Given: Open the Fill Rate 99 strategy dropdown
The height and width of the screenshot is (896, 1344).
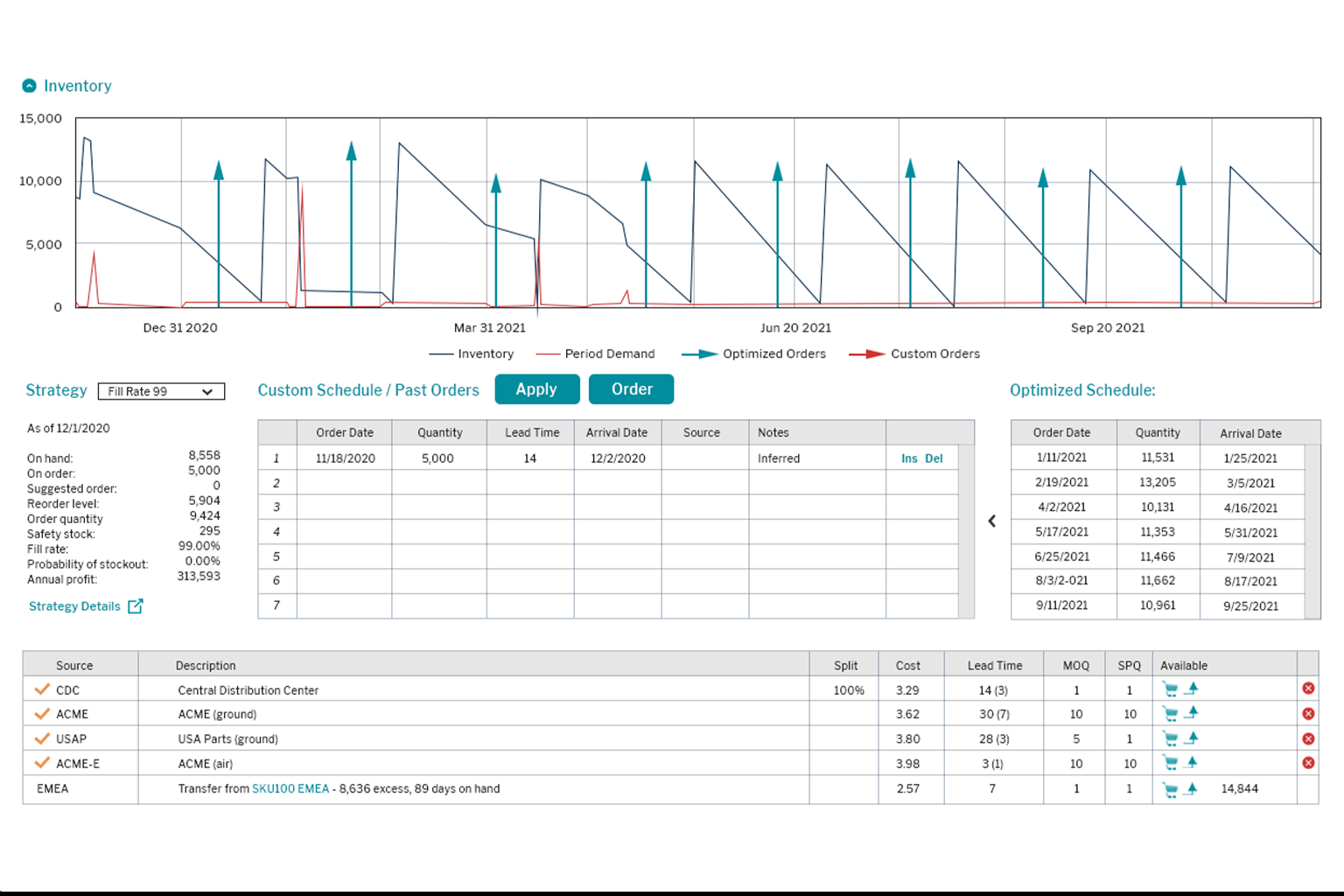Looking at the screenshot, I should pyautogui.click(x=161, y=391).
